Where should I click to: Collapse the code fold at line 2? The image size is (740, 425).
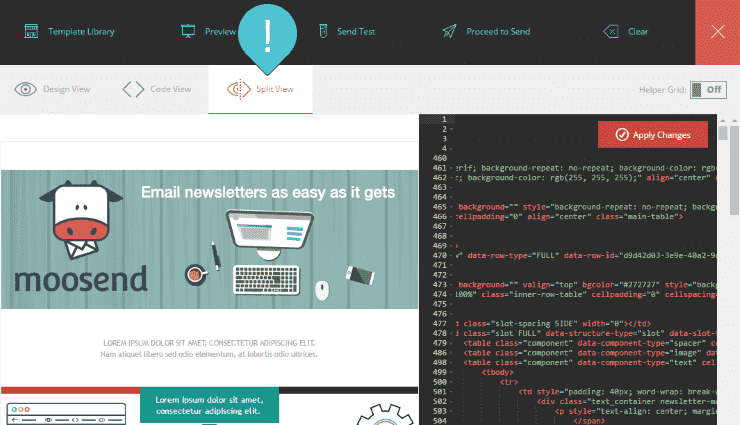pyautogui.click(x=452, y=129)
